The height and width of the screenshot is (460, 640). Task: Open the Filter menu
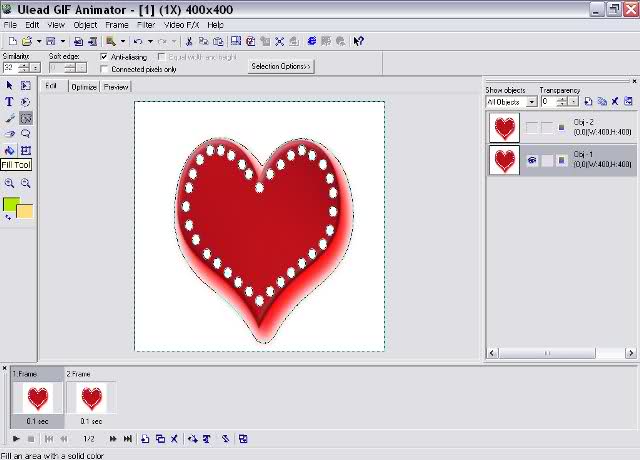pyautogui.click(x=146, y=25)
